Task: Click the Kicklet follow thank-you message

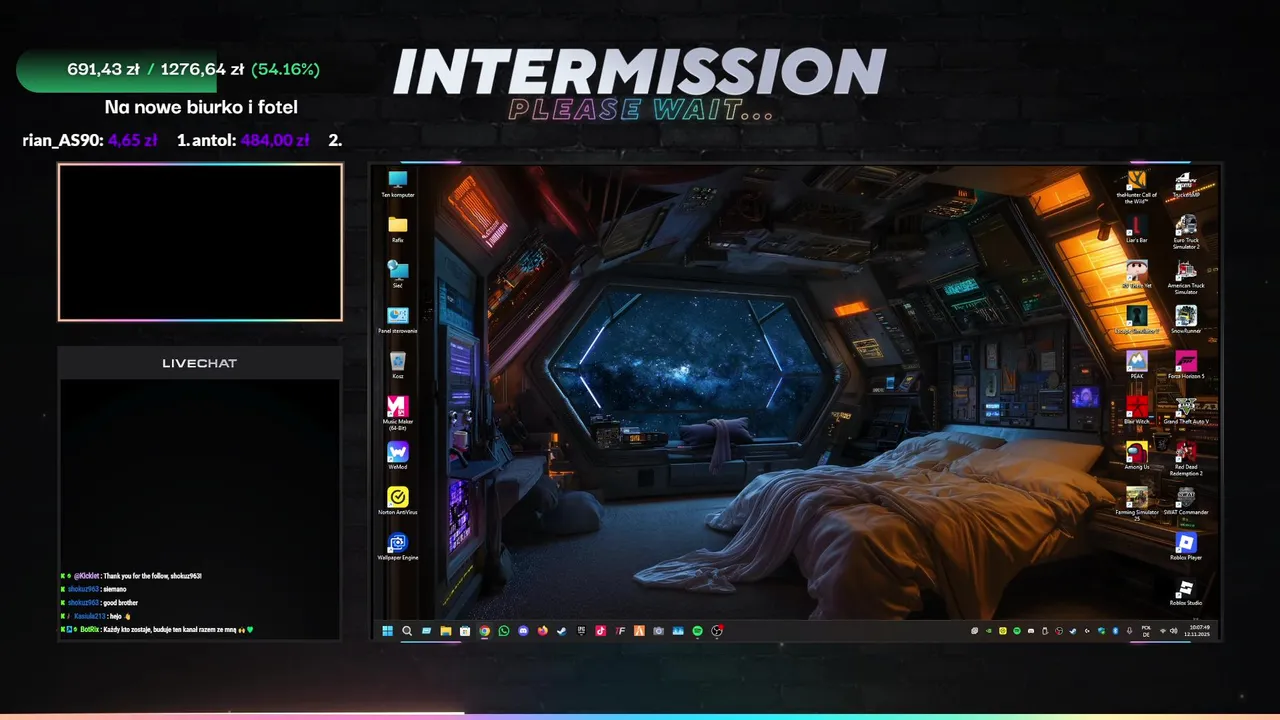Action: pos(131,576)
